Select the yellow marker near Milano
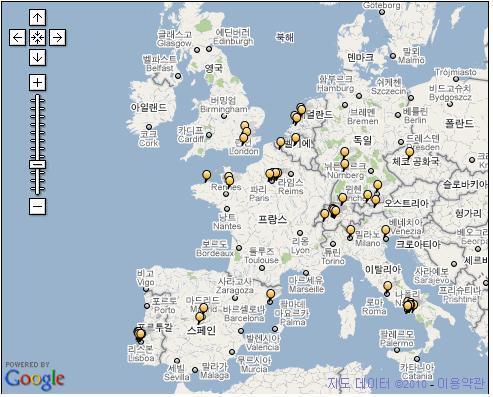Viewport: 493px width, 397px height. (x=350, y=230)
